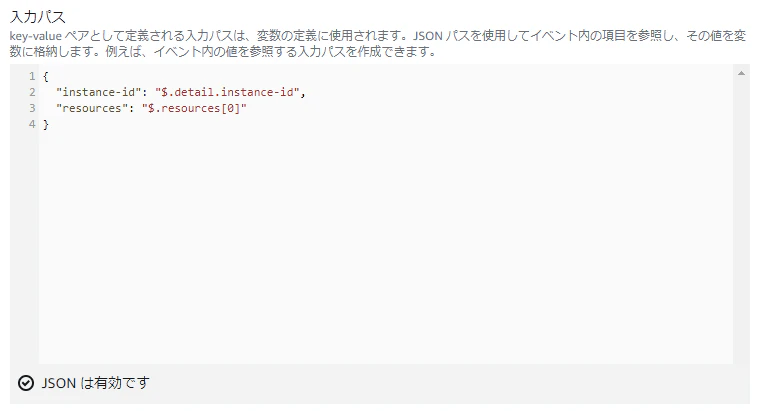
Task: Click line number 2 in gutter
Action: [32, 92]
